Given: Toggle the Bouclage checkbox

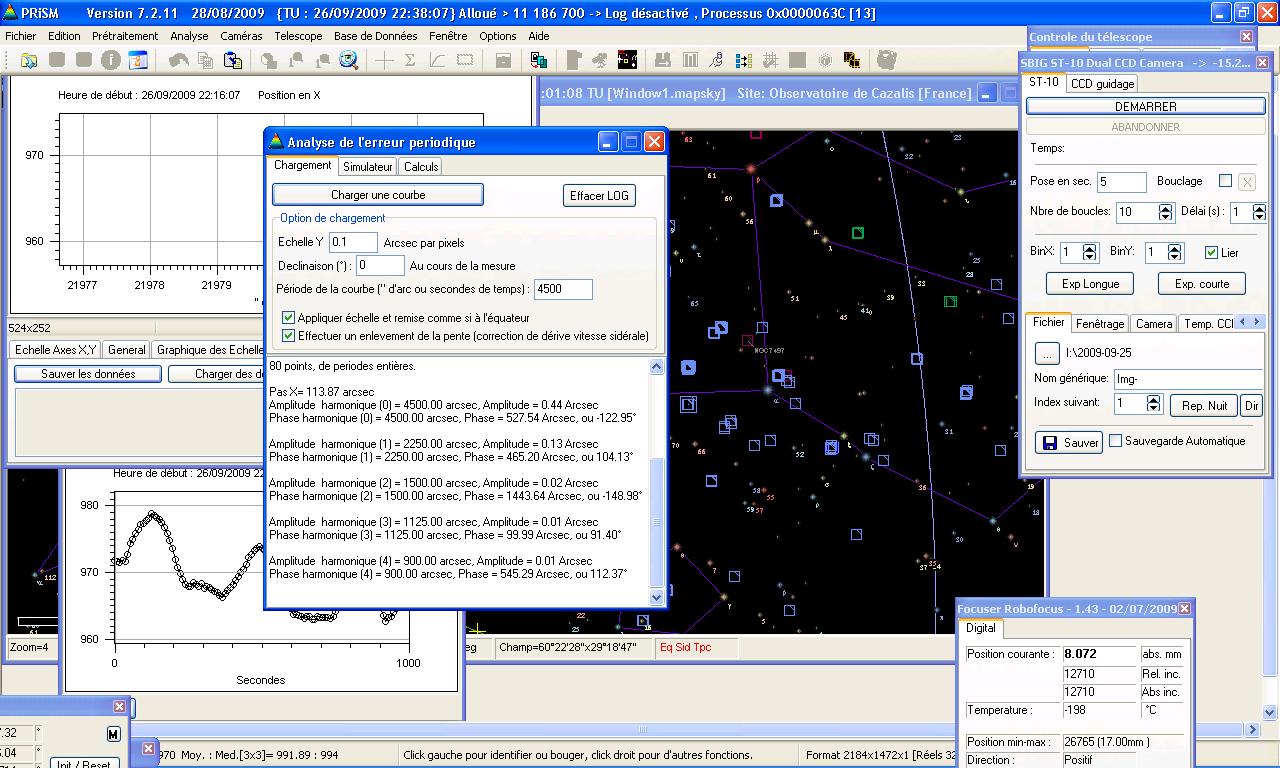Looking at the screenshot, I should click(x=1225, y=181).
